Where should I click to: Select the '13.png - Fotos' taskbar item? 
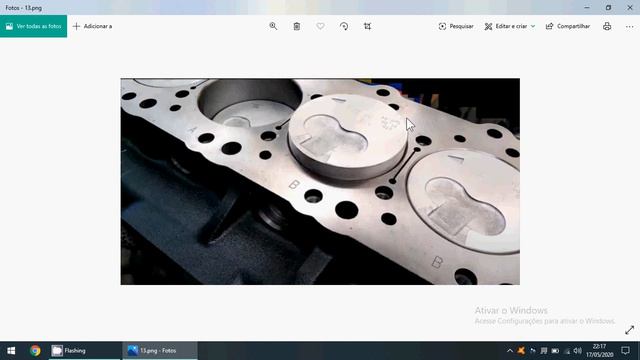[x=160, y=351]
